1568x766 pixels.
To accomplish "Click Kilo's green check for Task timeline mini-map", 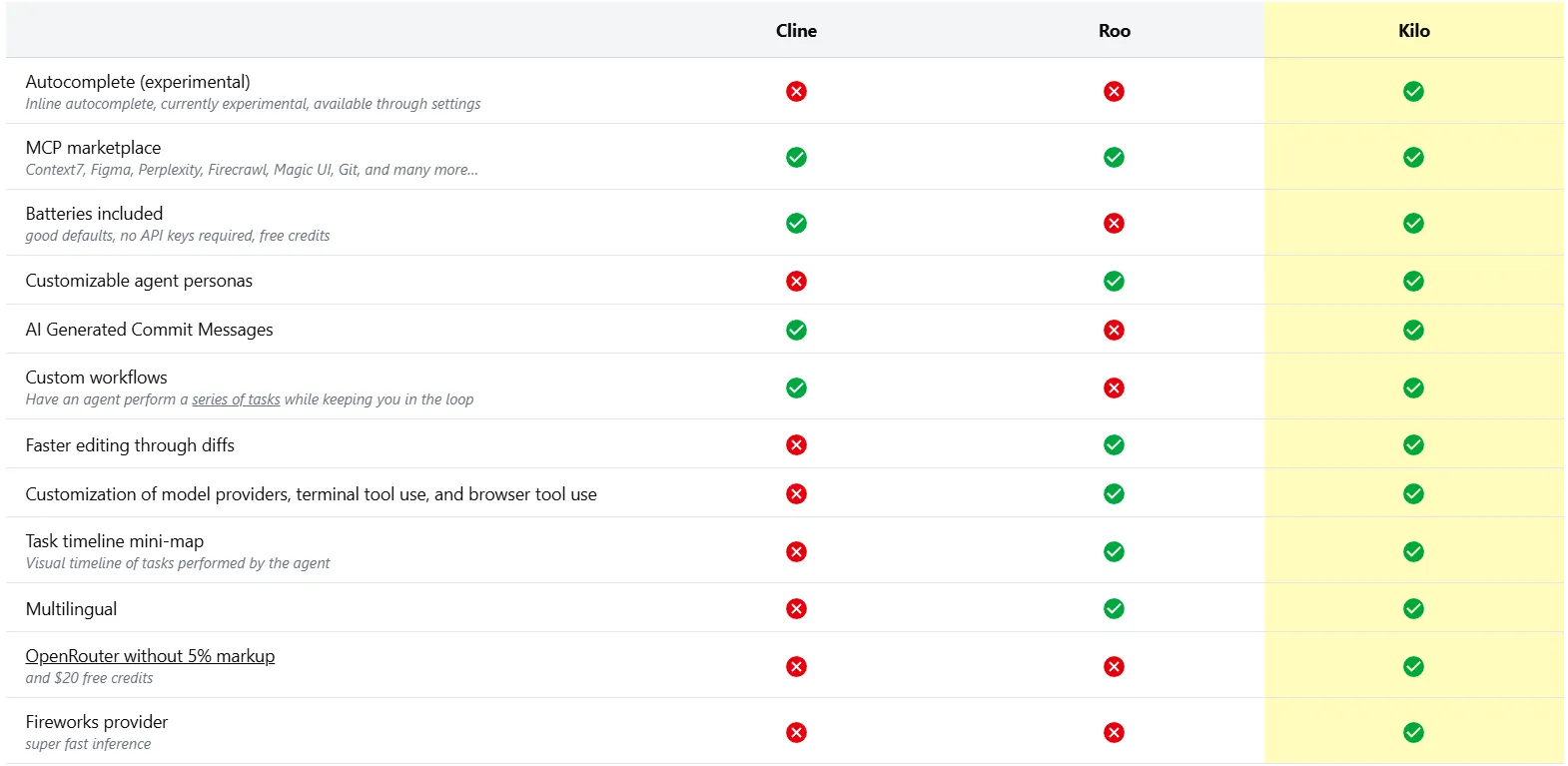I will (x=1413, y=551).
